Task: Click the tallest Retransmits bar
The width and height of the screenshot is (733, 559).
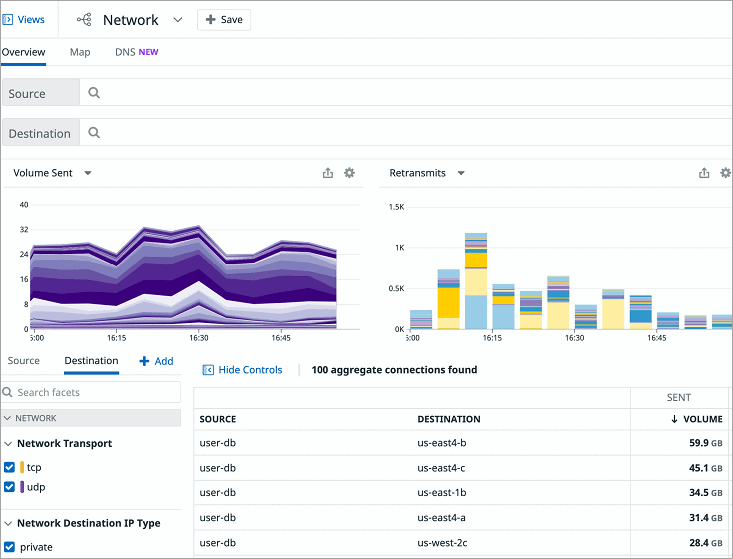Action: [476, 281]
